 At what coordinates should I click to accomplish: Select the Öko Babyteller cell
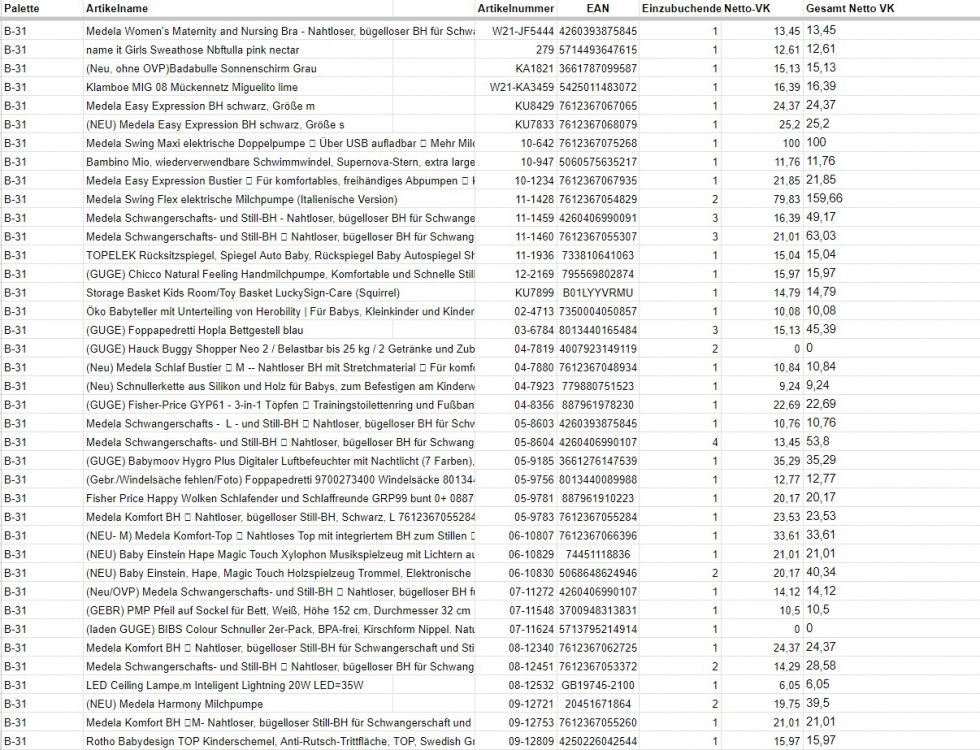point(280,312)
